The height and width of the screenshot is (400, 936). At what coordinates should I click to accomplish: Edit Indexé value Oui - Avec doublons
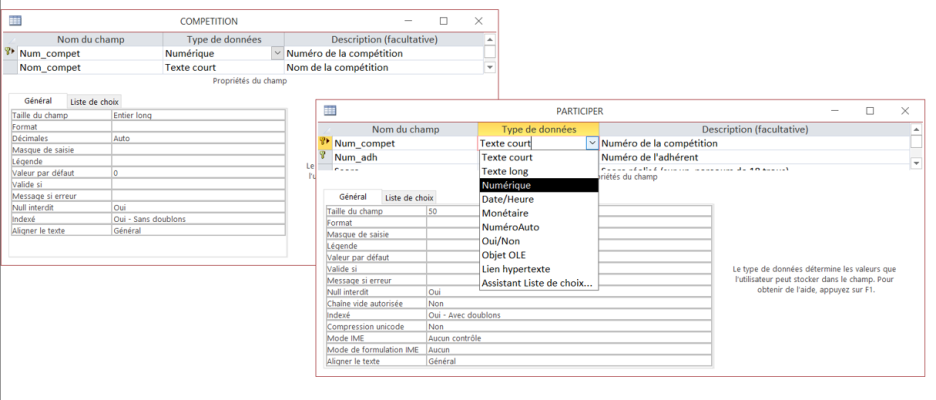(569, 315)
